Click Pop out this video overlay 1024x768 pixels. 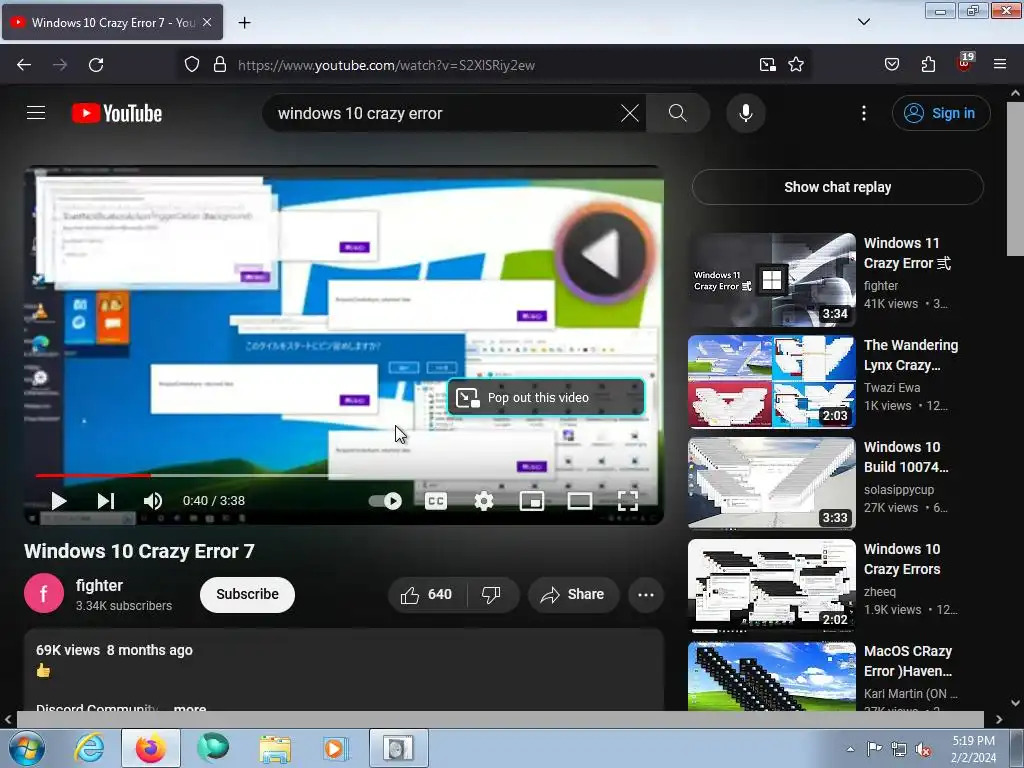point(546,397)
